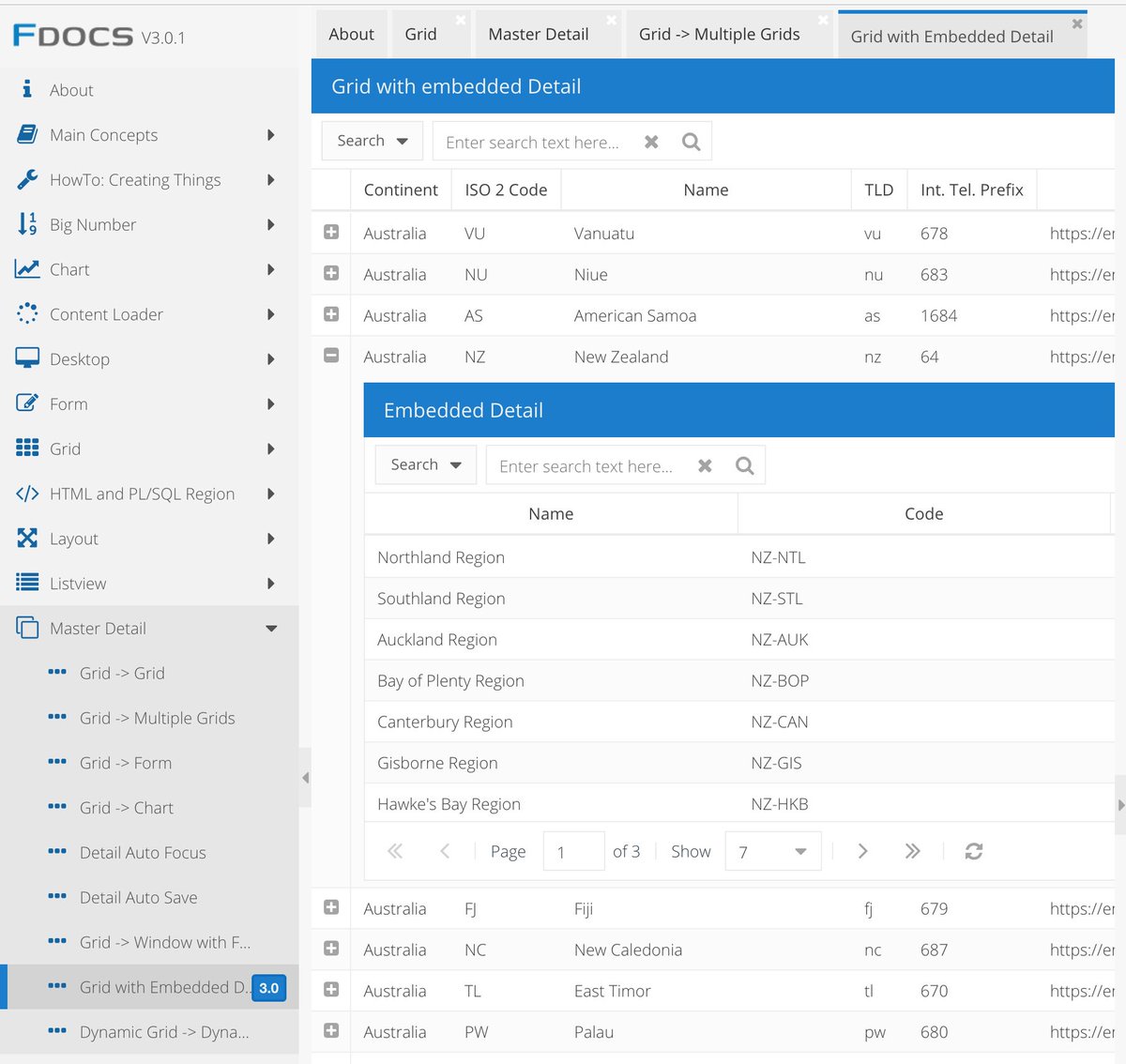Click the Main Concepts book icon

tap(27, 134)
